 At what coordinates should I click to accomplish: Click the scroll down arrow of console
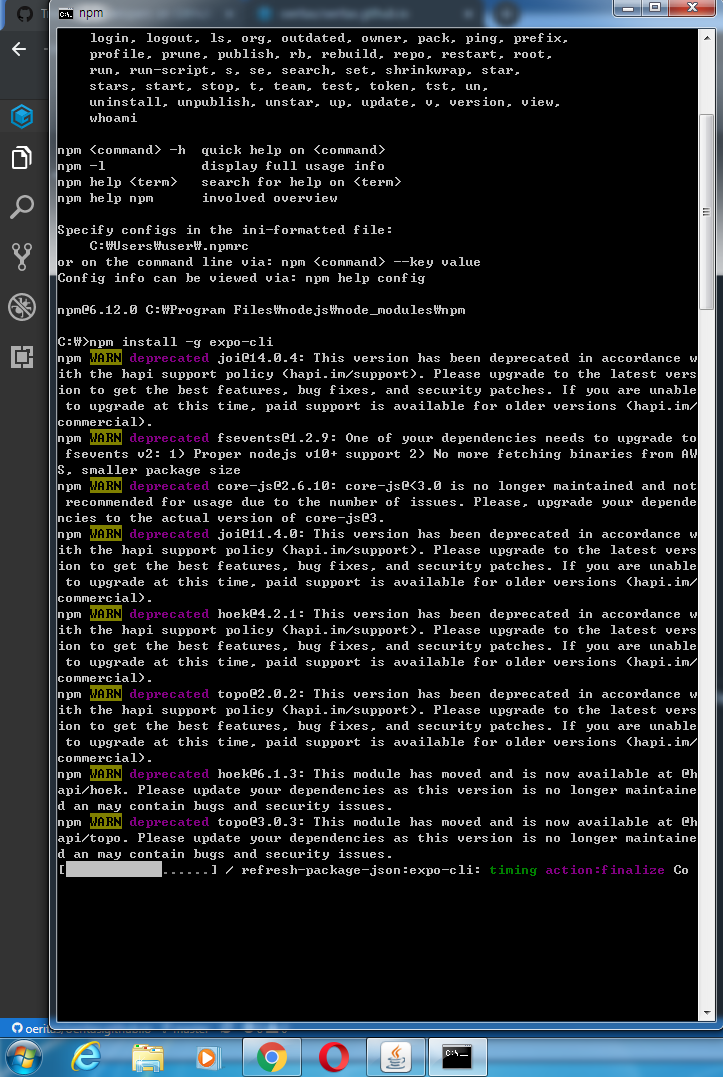tap(707, 1013)
